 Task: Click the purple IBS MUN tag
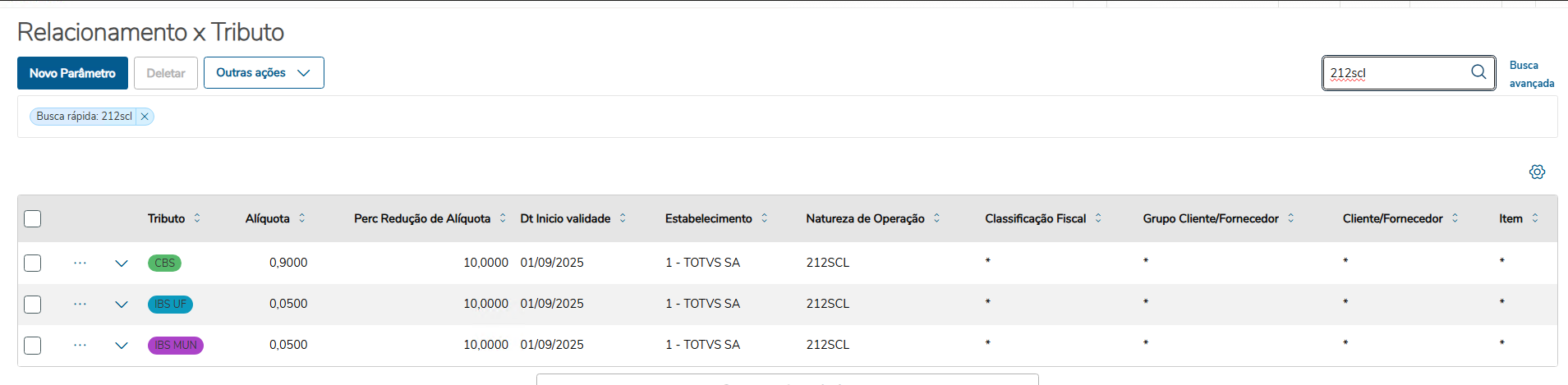tap(176, 346)
